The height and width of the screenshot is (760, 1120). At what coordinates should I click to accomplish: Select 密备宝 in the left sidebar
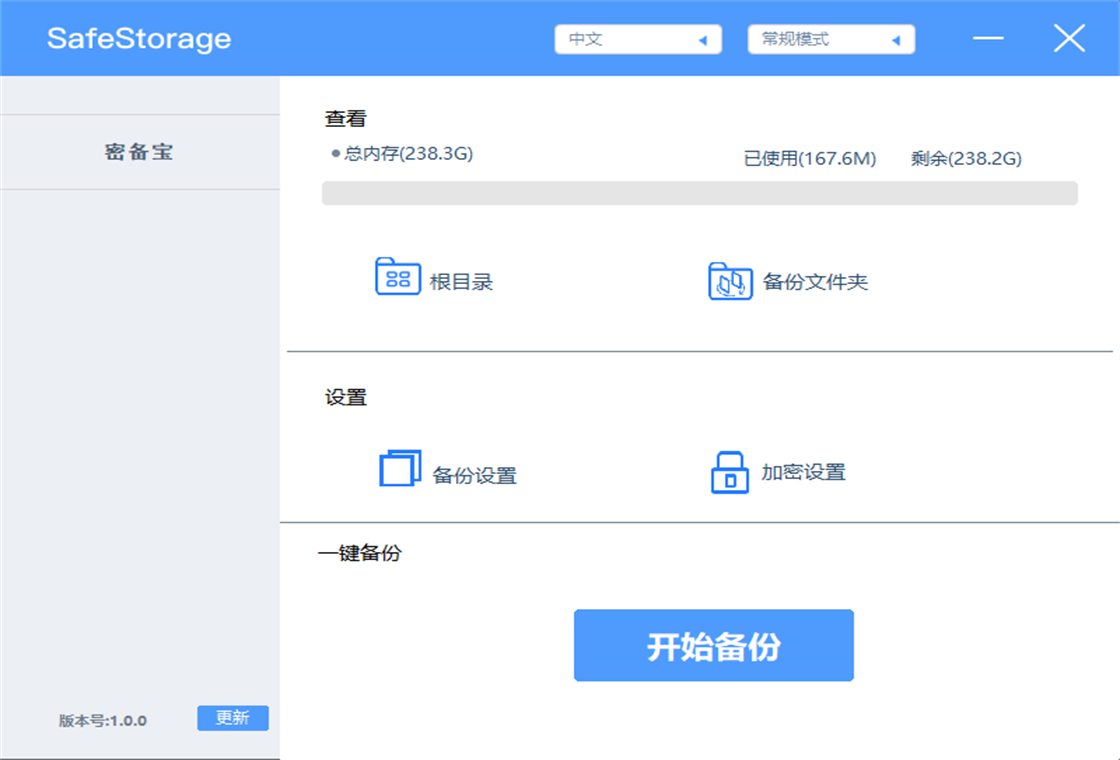pos(140,152)
